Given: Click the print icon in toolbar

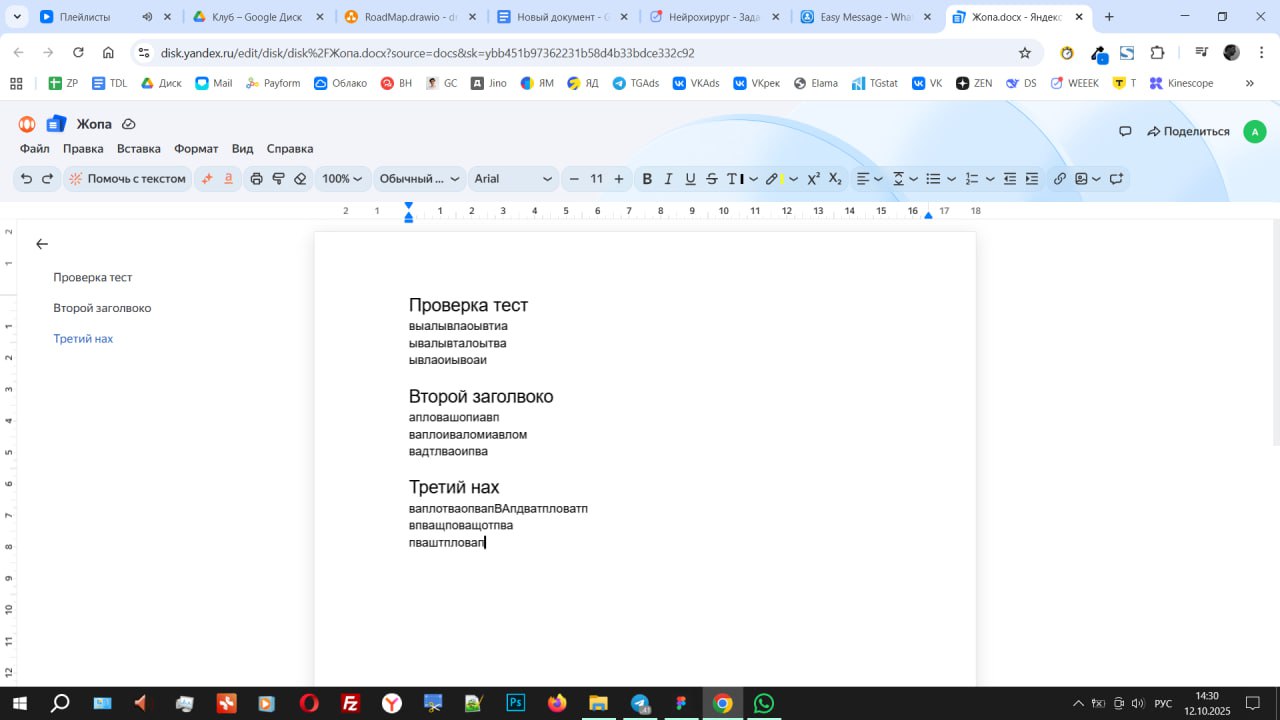Looking at the screenshot, I should (256, 179).
